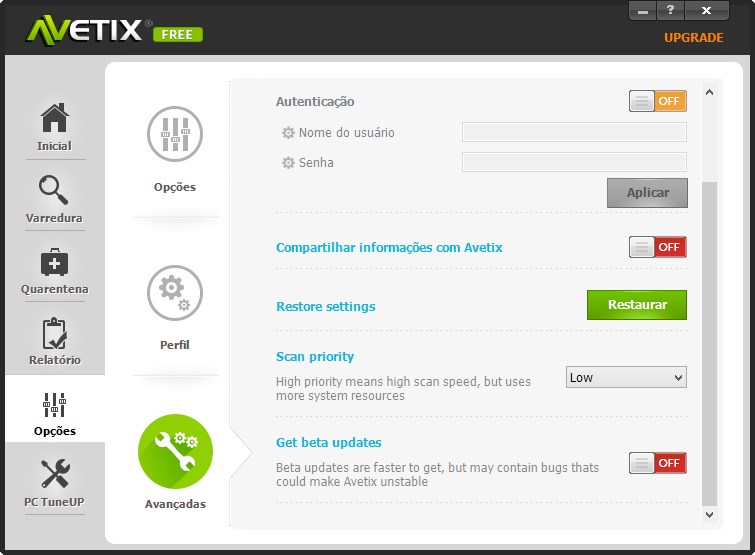The image size is (755, 555).
Task: Open the Inicial home icon
Action: coord(54,118)
